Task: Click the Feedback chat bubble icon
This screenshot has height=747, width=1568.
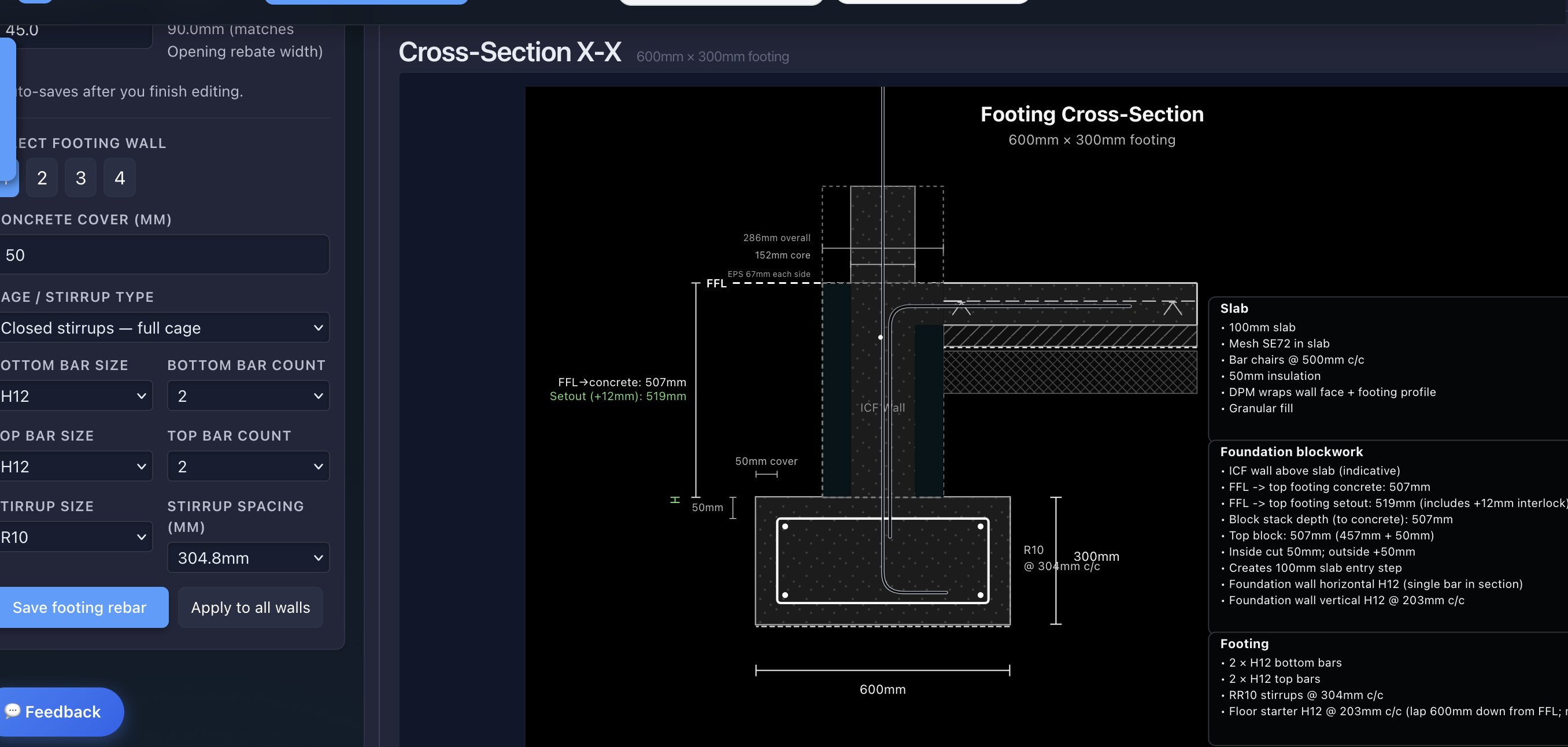Action: 14,711
